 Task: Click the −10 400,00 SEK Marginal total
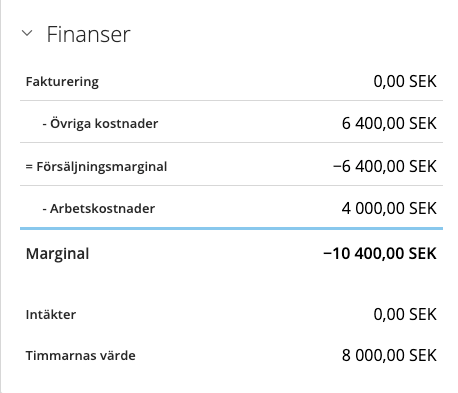click(x=380, y=254)
